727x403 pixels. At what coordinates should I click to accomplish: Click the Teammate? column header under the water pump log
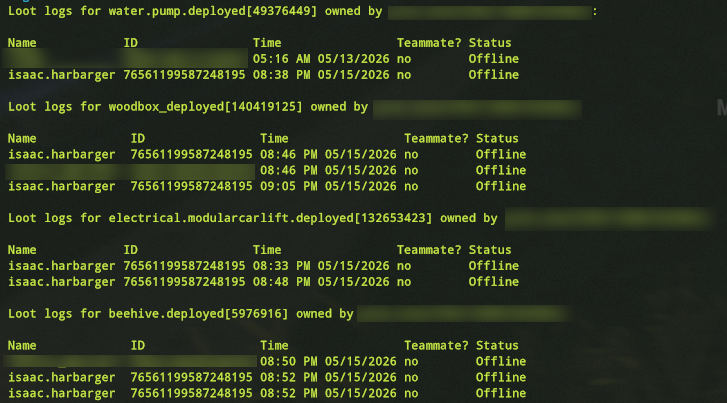tap(429, 43)
